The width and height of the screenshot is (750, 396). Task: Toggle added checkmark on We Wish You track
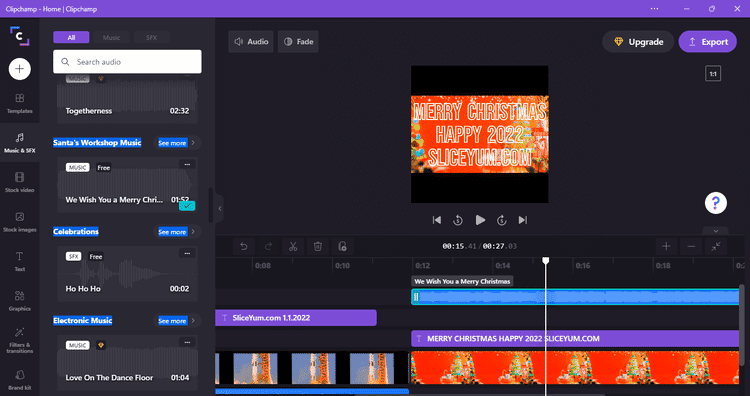click(x=187, y=206)
